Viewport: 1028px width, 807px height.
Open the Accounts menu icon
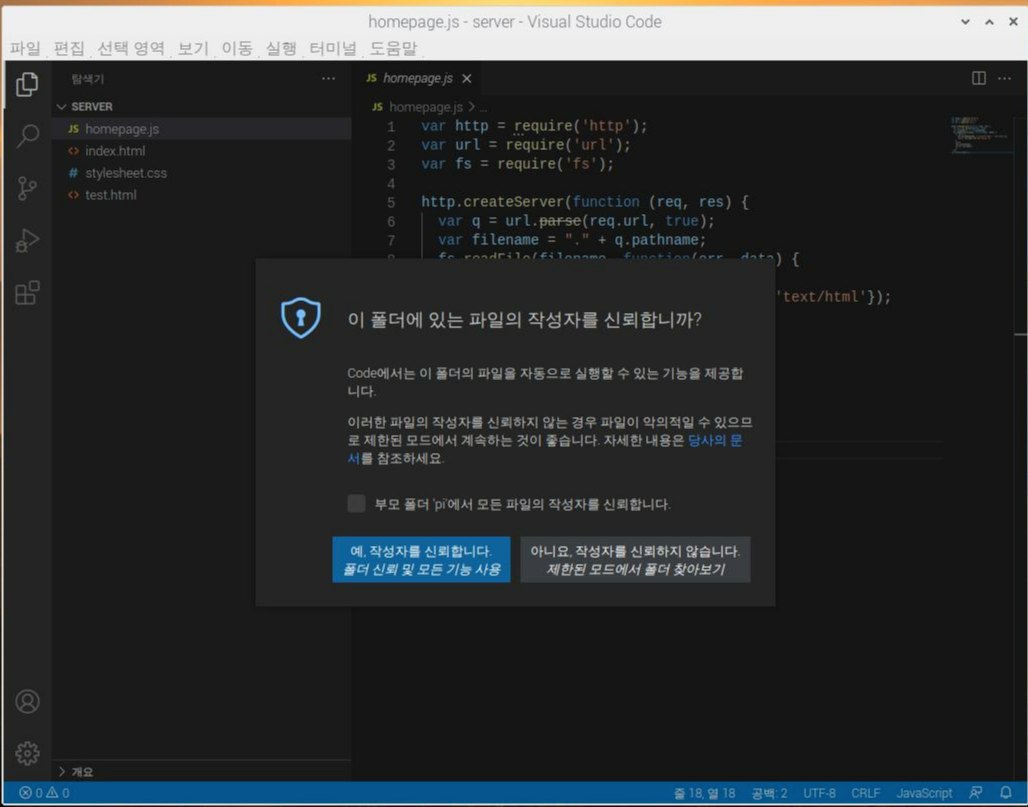point(27,701)
